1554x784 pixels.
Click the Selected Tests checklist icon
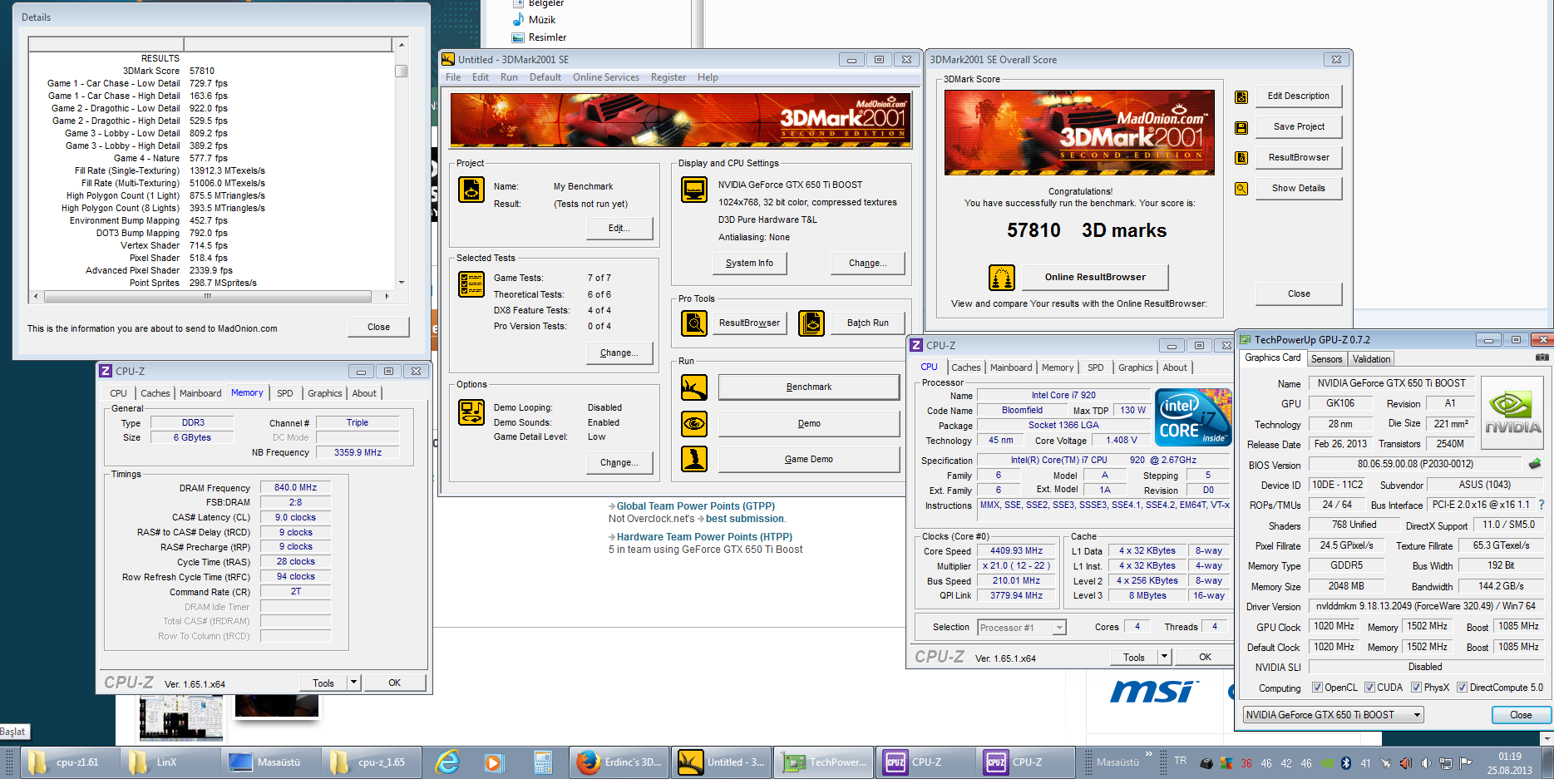[x=471, y=284]
